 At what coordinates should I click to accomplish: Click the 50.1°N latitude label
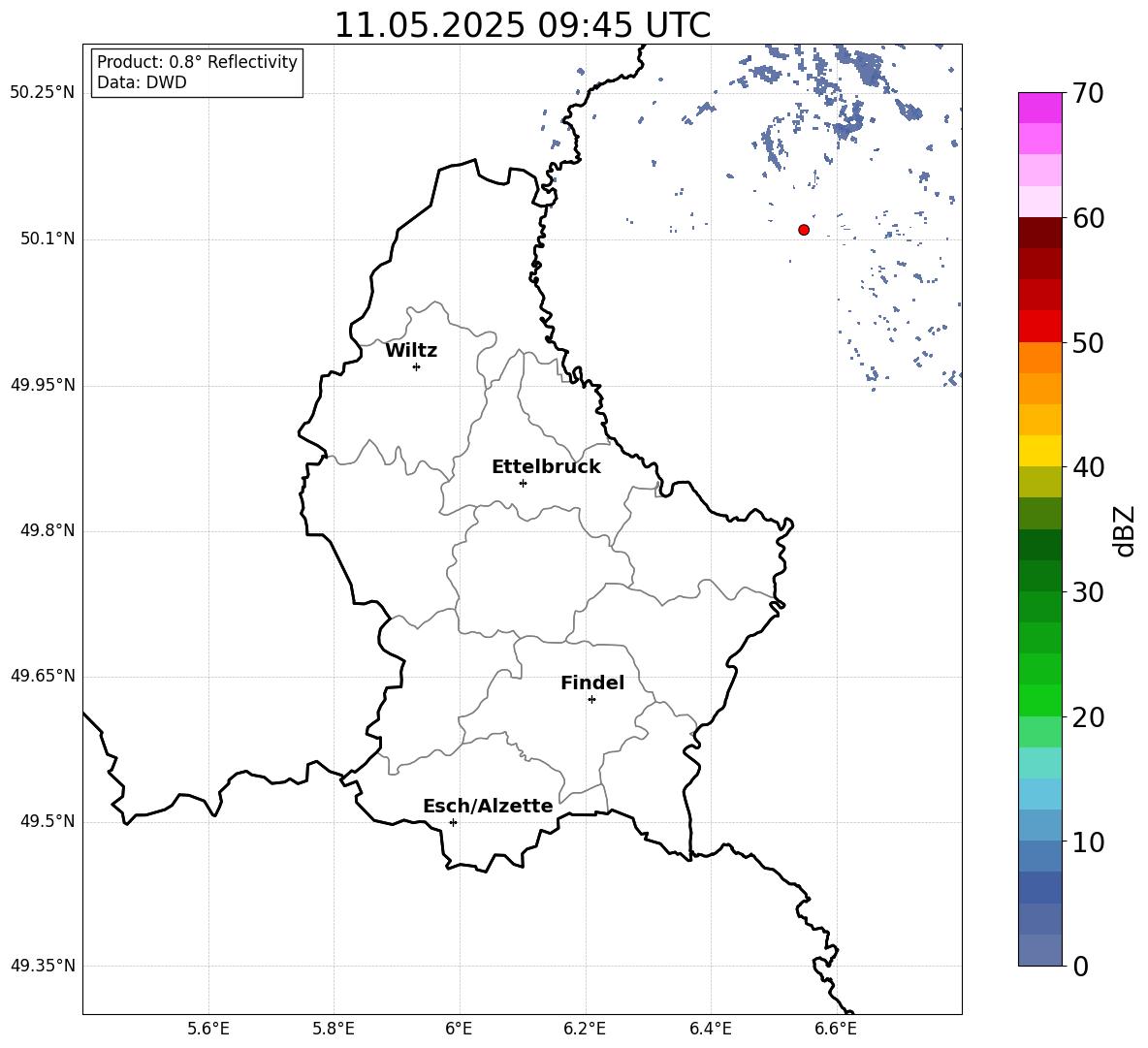pyautogui.click(x=48, y=239)
